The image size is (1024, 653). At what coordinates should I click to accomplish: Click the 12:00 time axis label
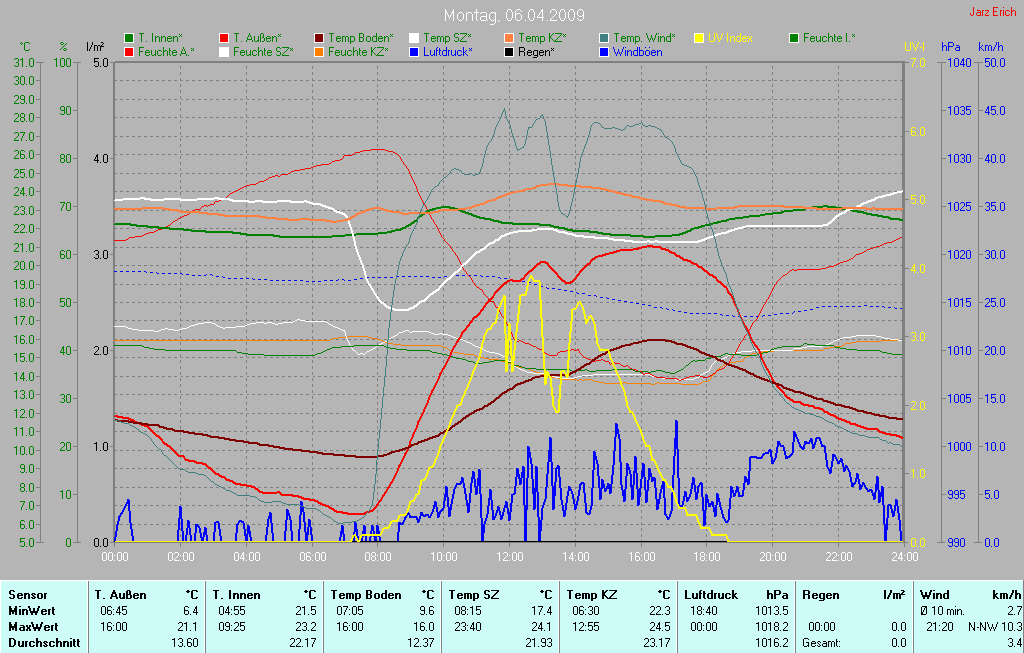509,556
